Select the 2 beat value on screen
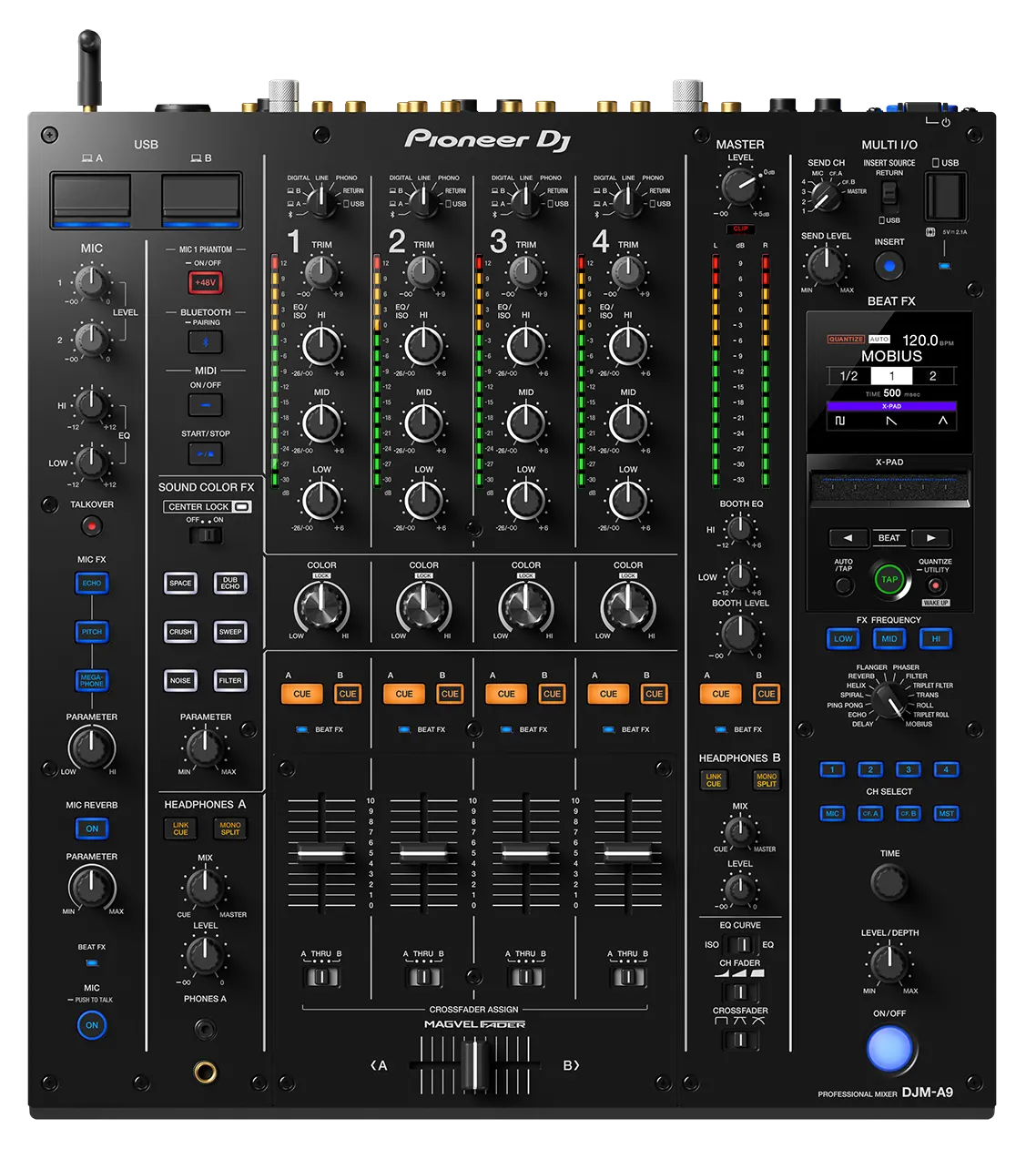1036x1149 pixels. [933, 376]
